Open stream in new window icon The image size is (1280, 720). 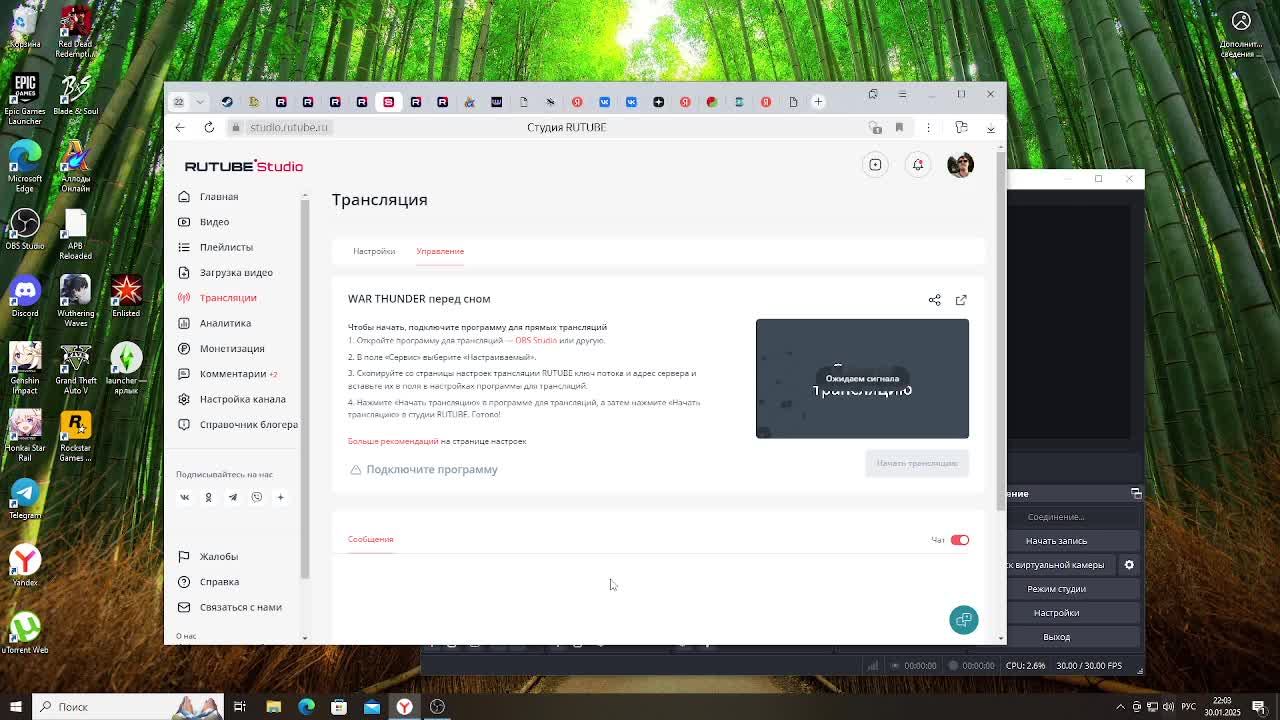pyautogui.click(x=961, y=300)
